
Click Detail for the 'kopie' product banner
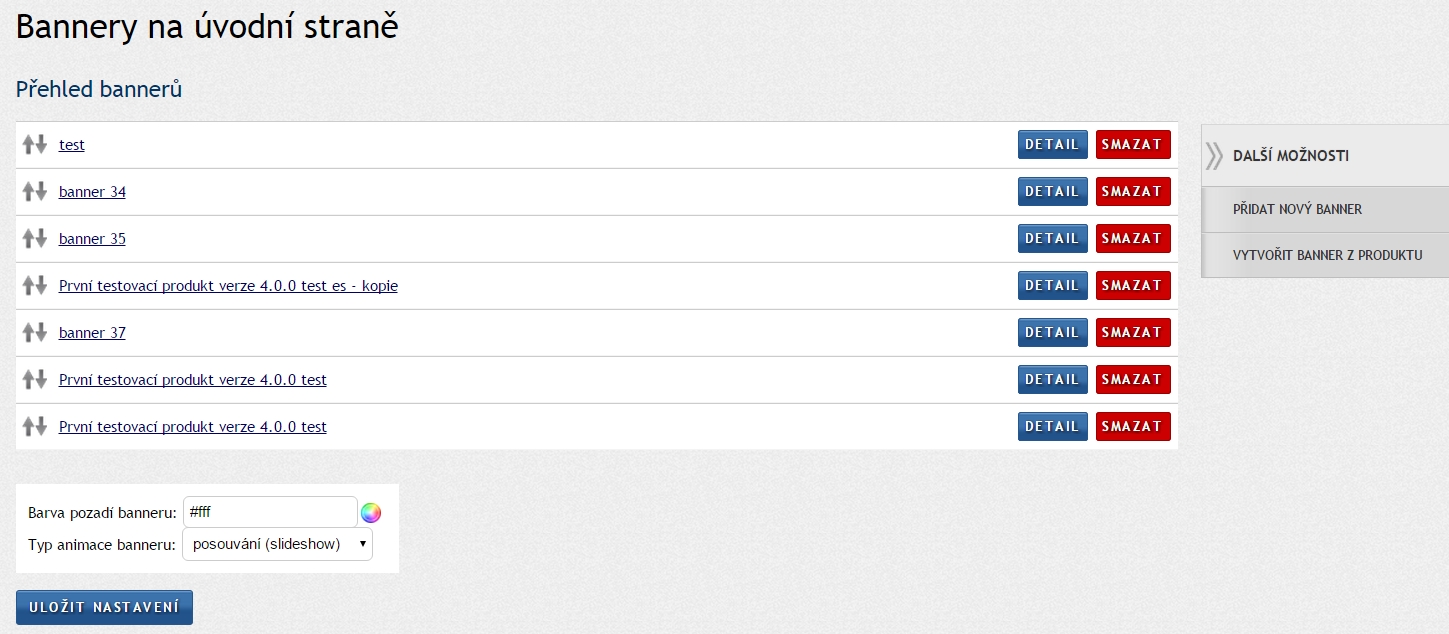pos(1052,285)
